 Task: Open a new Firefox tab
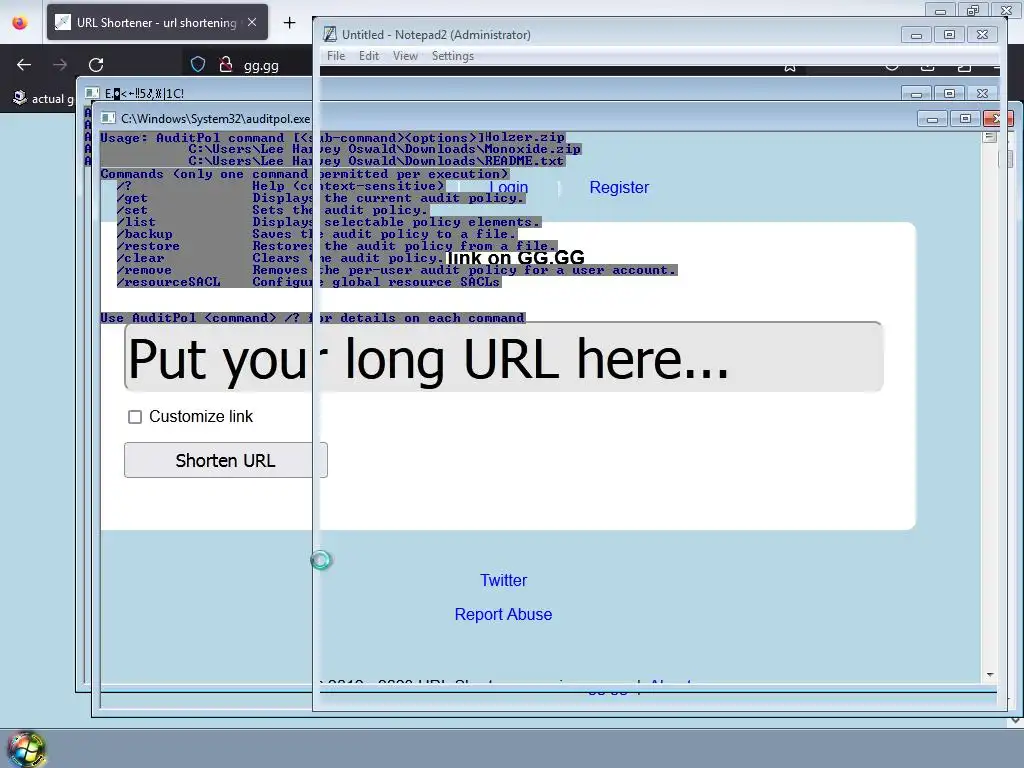pyautogui.click(x=289, y=23)
